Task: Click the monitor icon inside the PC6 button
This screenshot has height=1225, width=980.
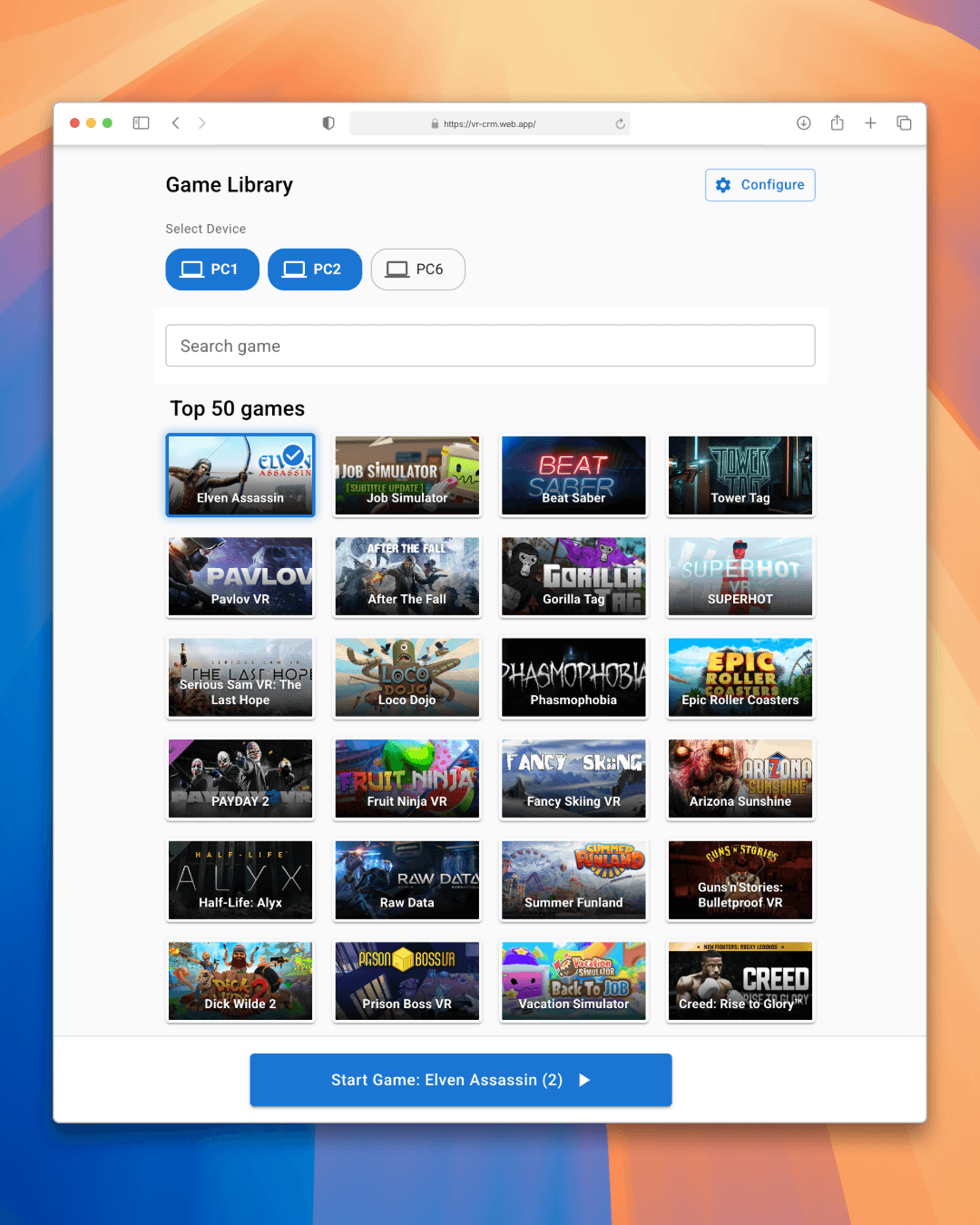Action: (x=397, y=269)
